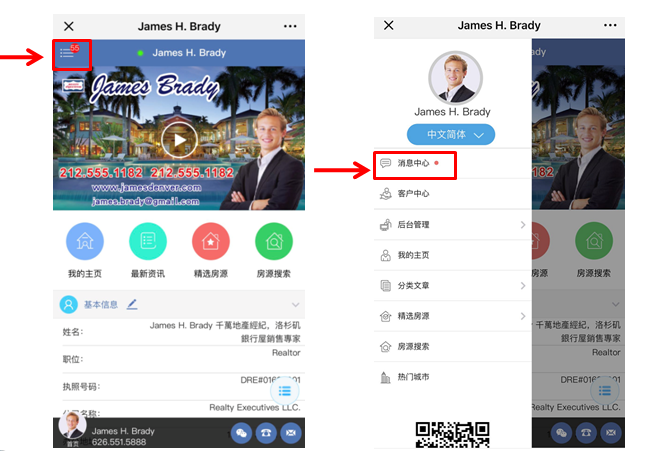
Task: Tap email button in left bottom bar
Action: (291, 433)
